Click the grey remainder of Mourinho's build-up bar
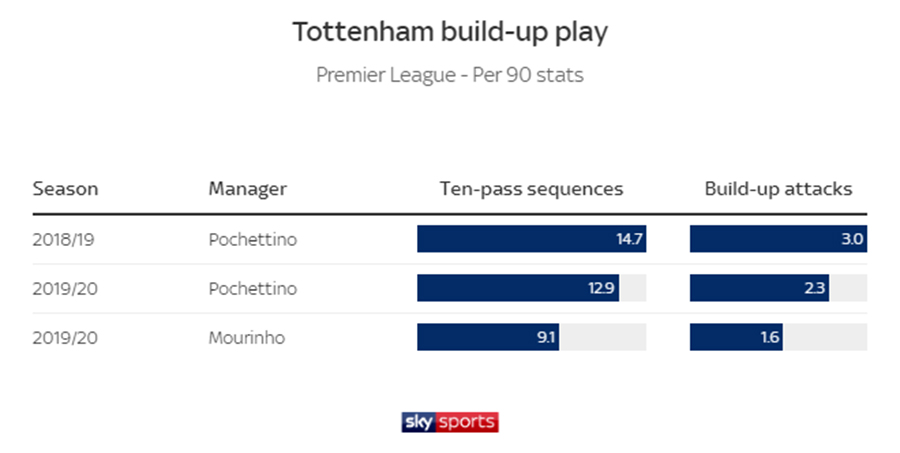This screenshot has height=453, width=900. pyautogui.click(x=825, y=337)
